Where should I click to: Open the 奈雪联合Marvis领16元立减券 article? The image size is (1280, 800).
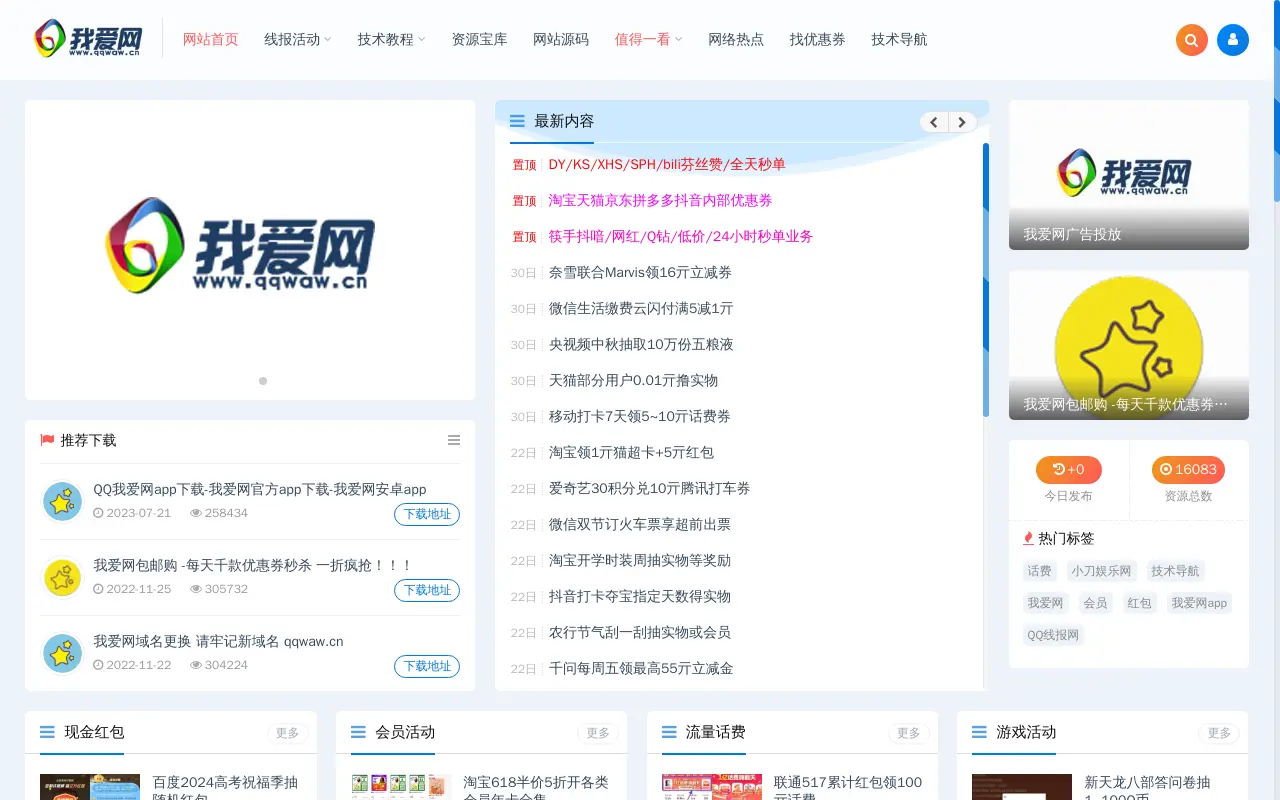[x=640, y=272]
